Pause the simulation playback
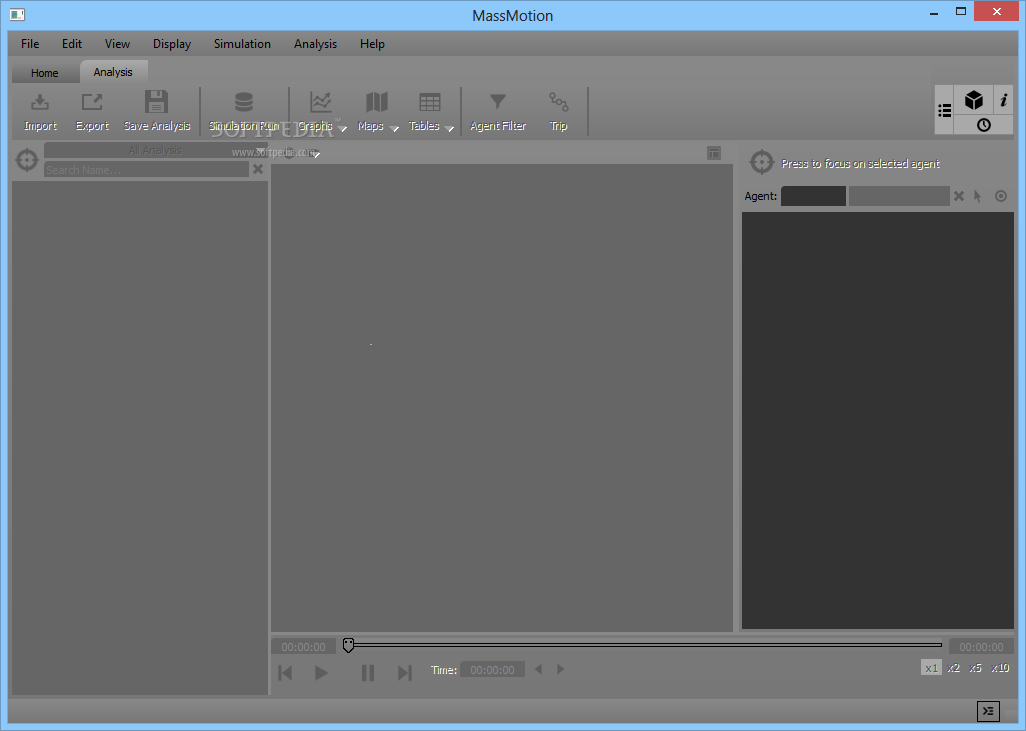Screen dimensions: 1026x731 368,673
